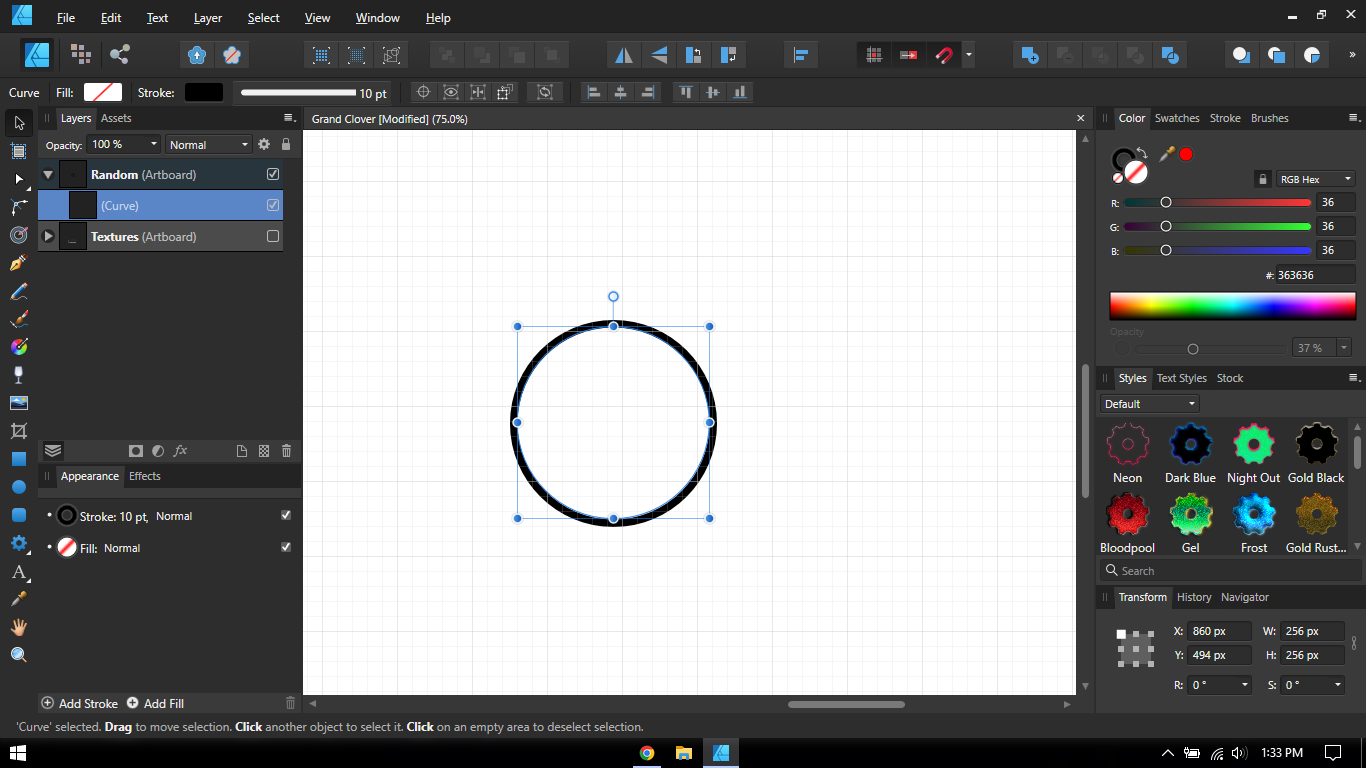Image resolution: width=1366 pixels, height=768 pixels.
Task: Select the Vector Crop tool
Action: pyautogui.click(x=18, y=431)
